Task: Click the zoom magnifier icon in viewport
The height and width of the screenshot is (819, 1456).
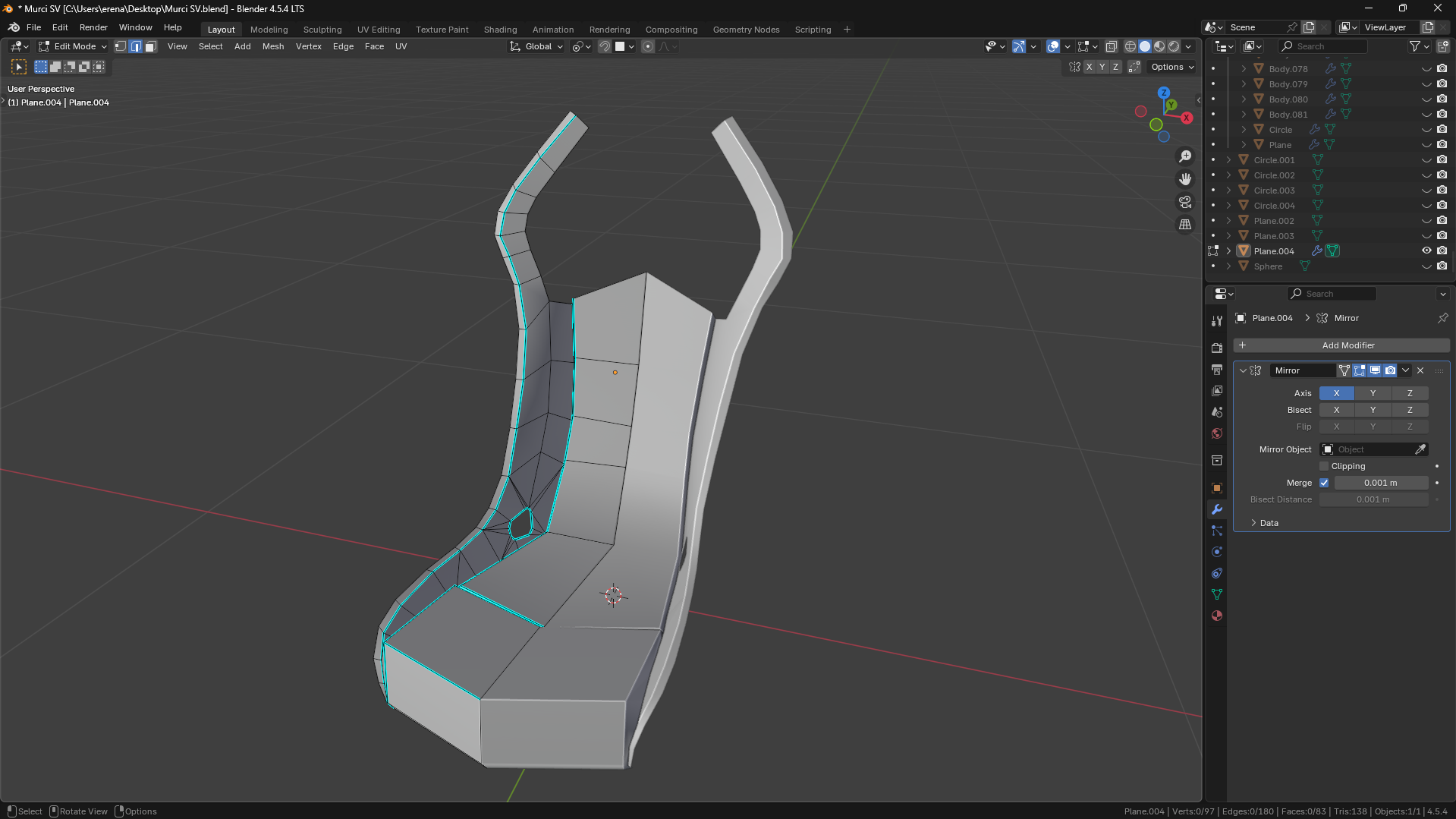Action: pyautogui.click(x=1184, y=156)
